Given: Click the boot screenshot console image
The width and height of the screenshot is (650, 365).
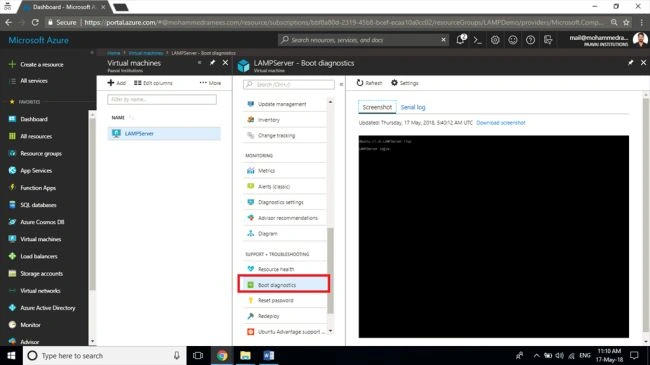Looking at the screenshot, I should [x=493, y=236].
